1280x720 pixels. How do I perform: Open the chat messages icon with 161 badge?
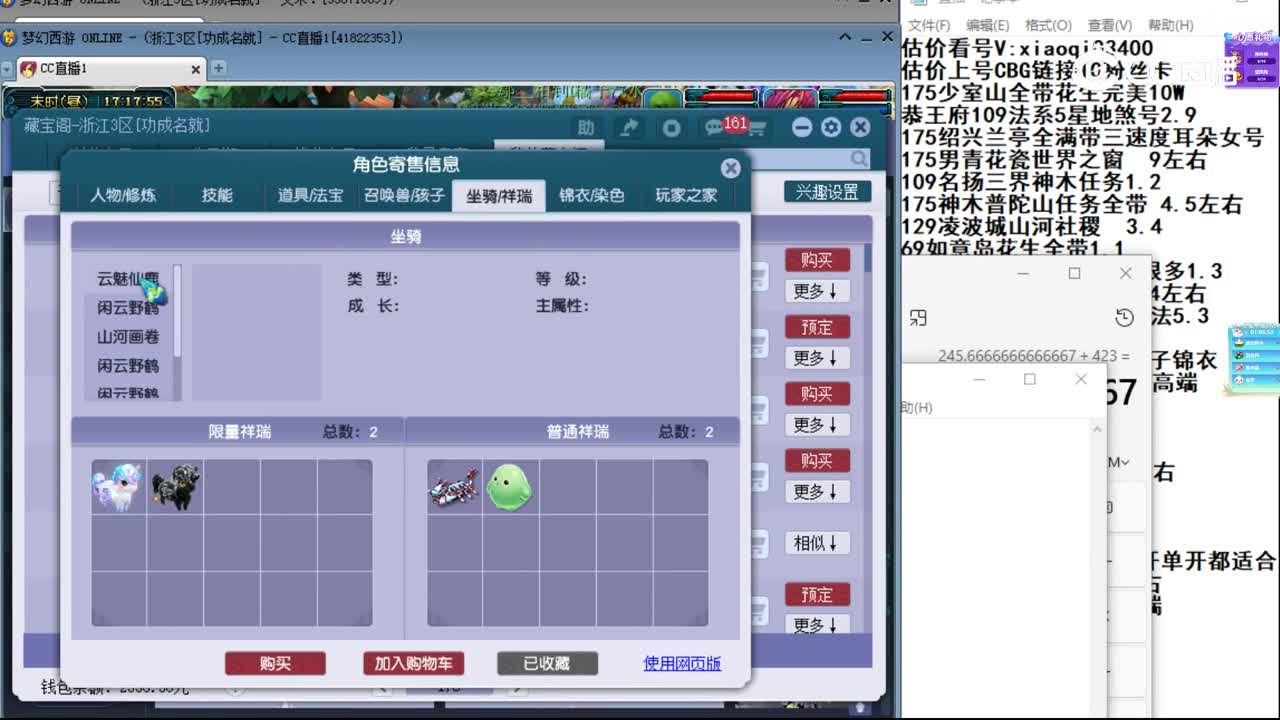click(x=714, y=128)
